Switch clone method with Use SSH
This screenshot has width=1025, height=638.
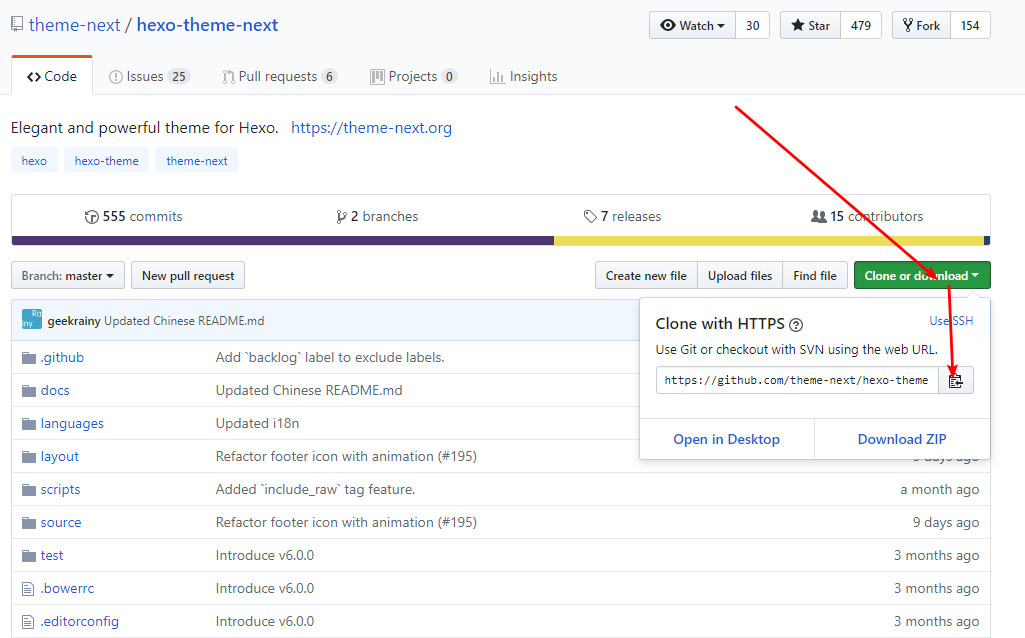(x=952, y=321)
